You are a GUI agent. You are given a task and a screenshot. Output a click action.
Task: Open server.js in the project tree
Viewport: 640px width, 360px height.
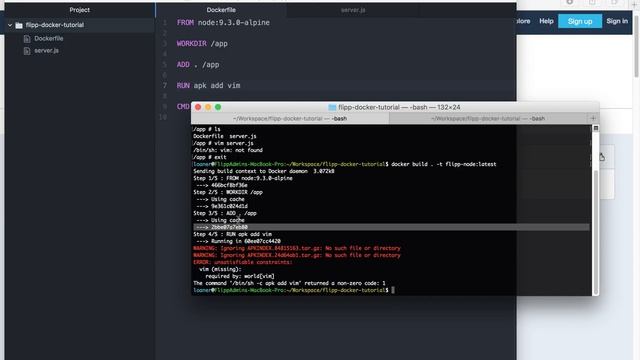[x=47, y=51]
